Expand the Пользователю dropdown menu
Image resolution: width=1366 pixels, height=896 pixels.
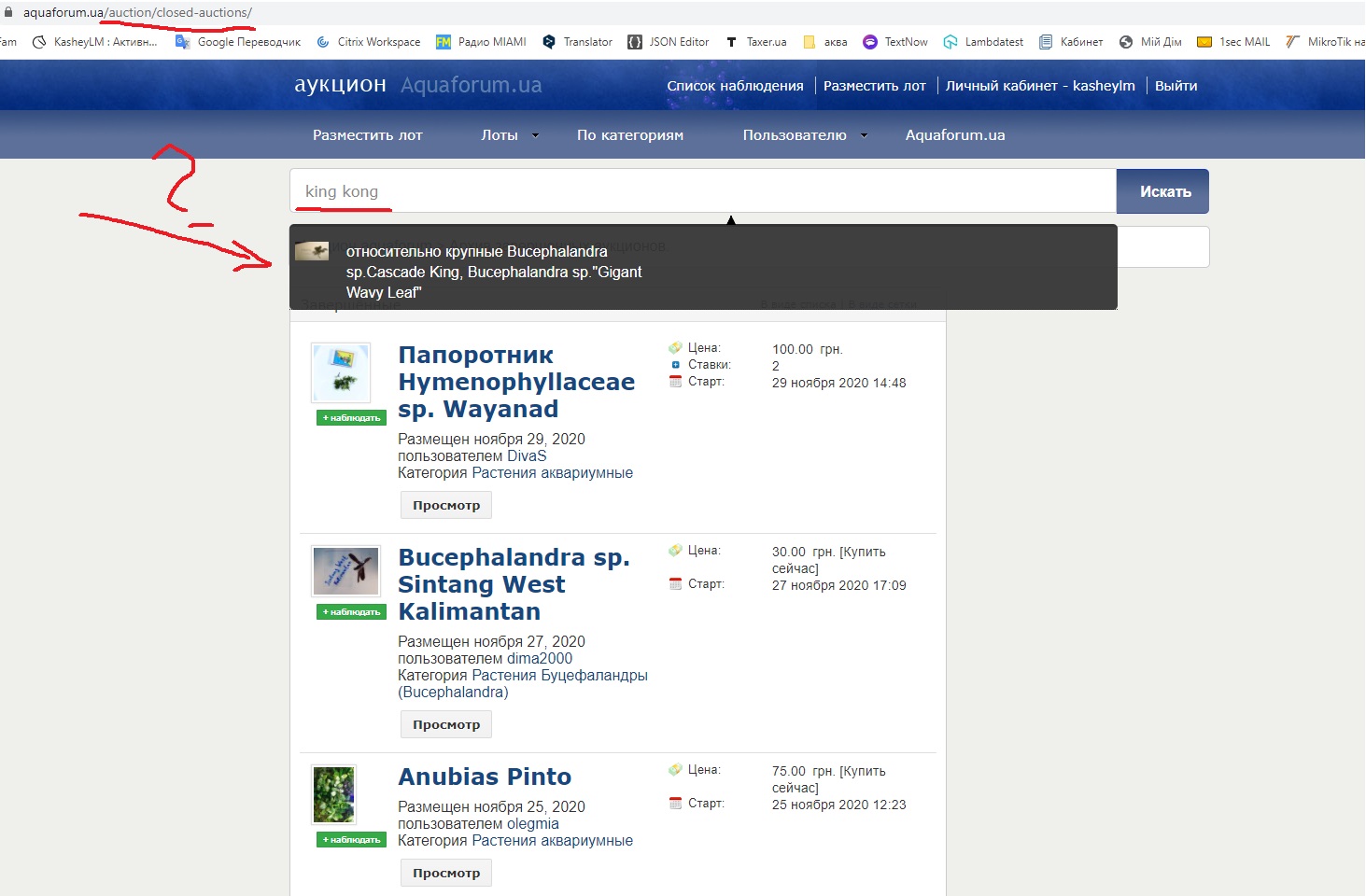pyautogui.click(x=805, y=135)
